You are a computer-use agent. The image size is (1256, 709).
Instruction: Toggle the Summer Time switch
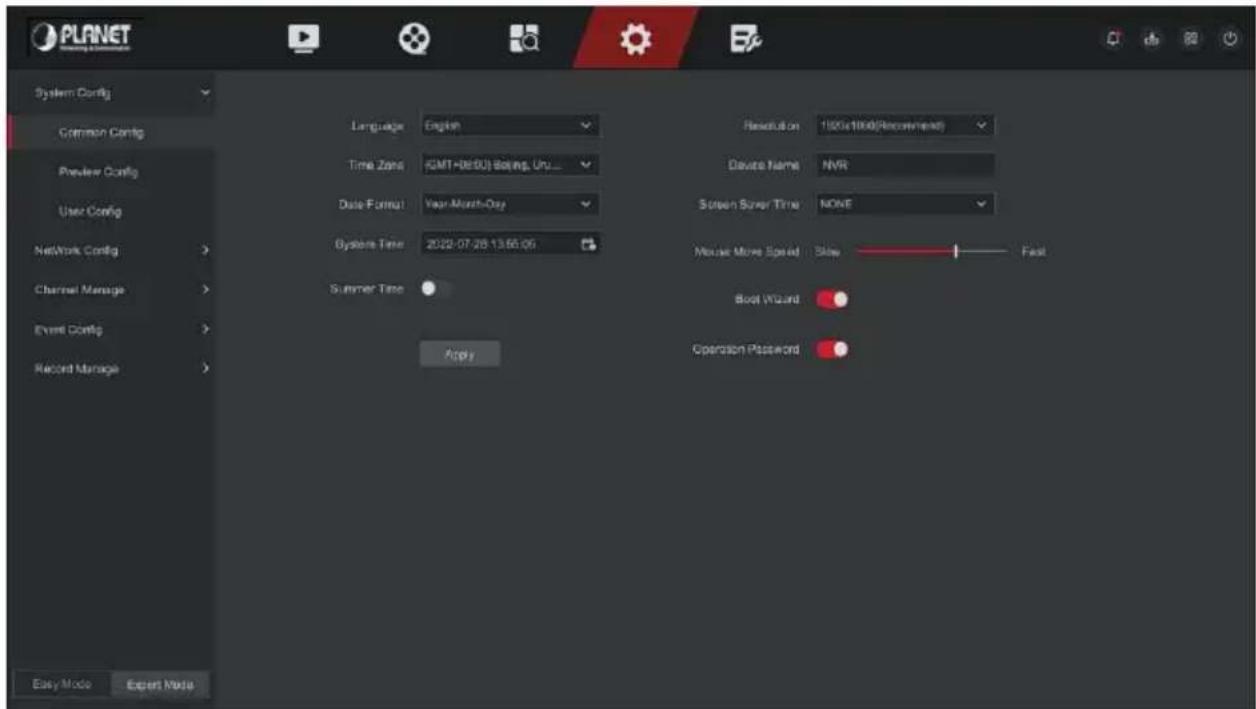pos(436,289)
